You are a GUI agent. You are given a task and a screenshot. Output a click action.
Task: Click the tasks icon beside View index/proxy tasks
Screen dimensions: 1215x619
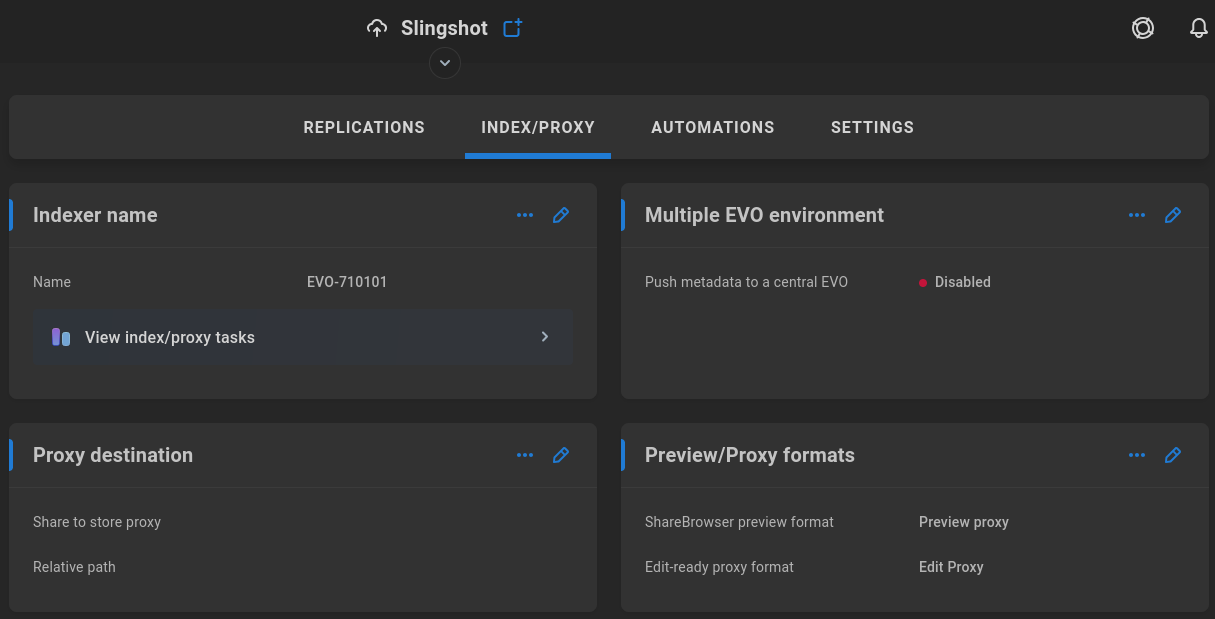[61, 337]
